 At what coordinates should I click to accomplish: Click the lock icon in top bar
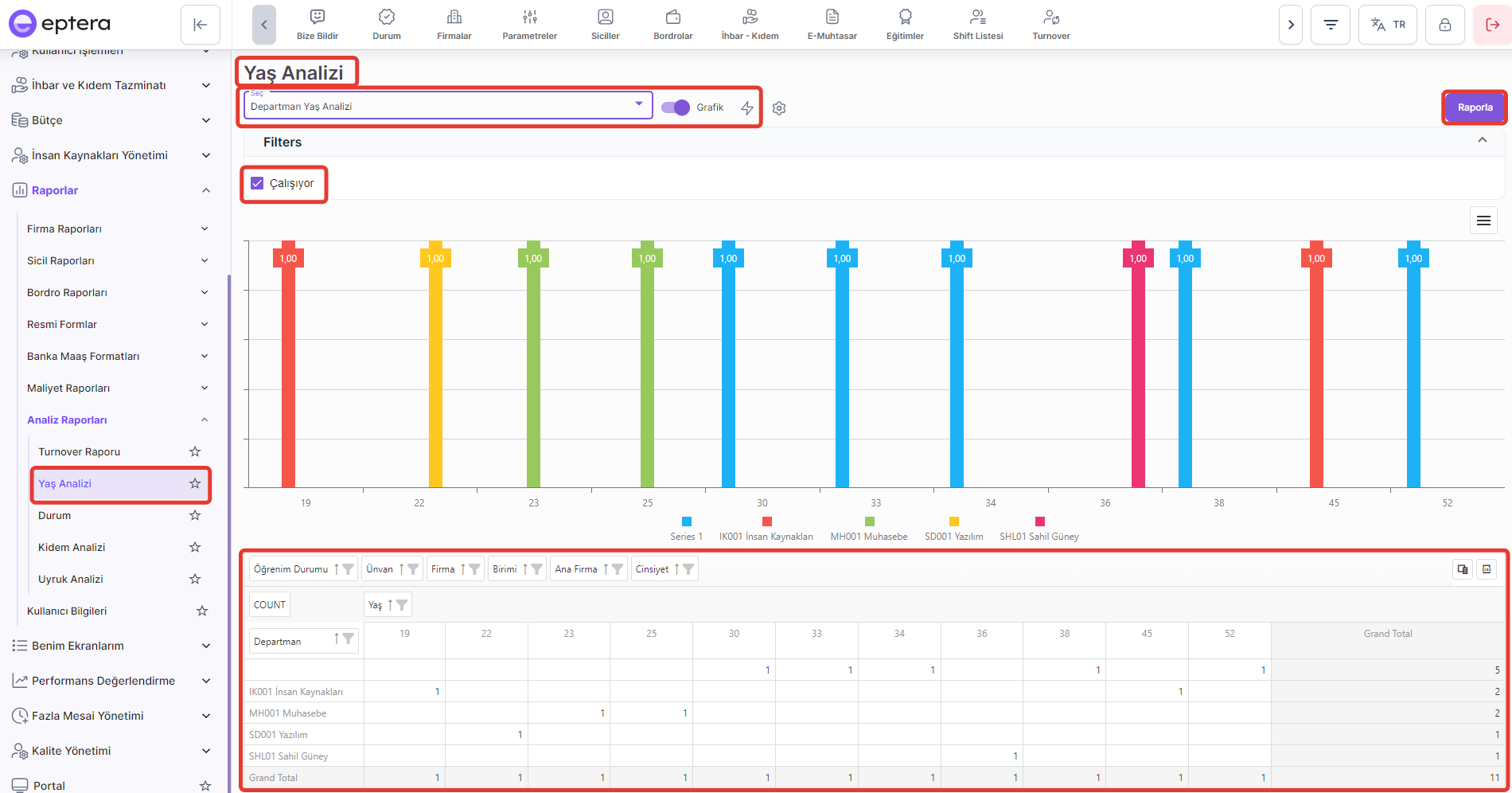click(x=1444, y=25)
